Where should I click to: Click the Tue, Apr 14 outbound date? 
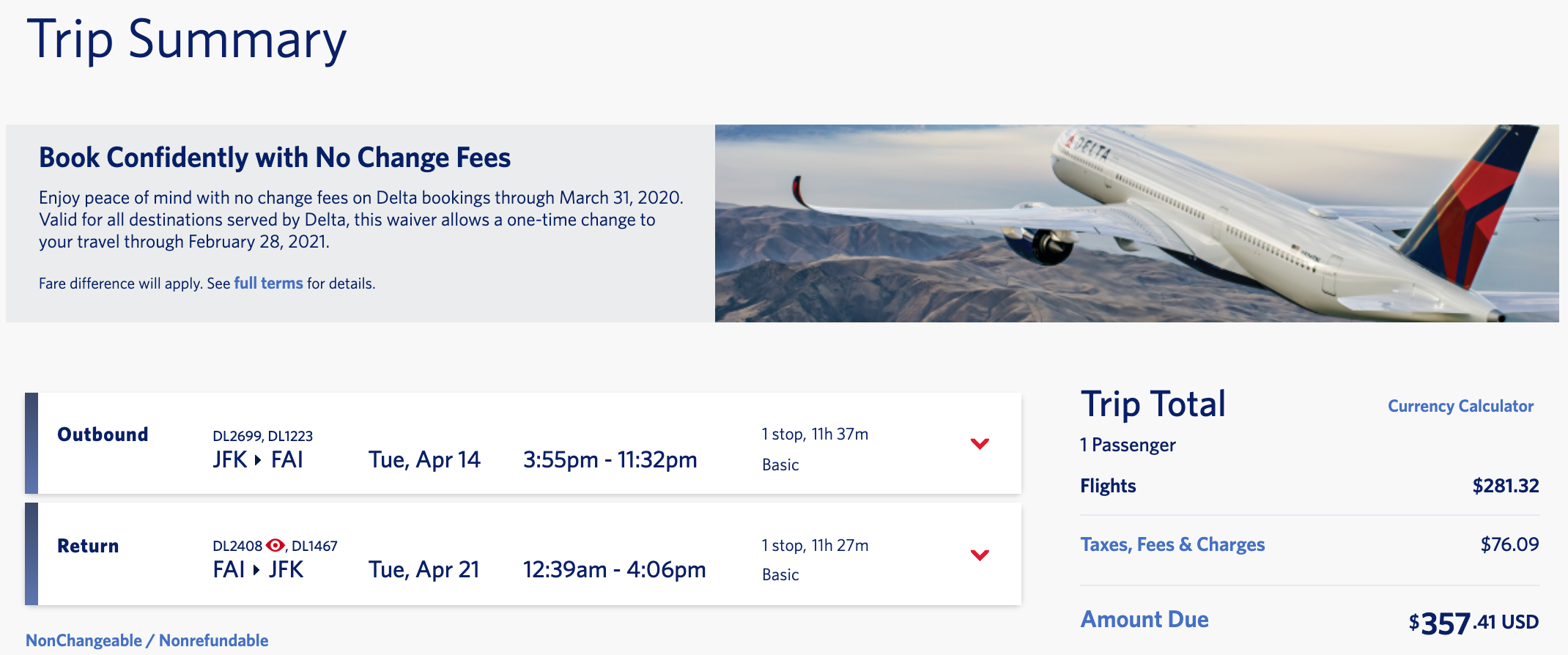tap(424, 459)
